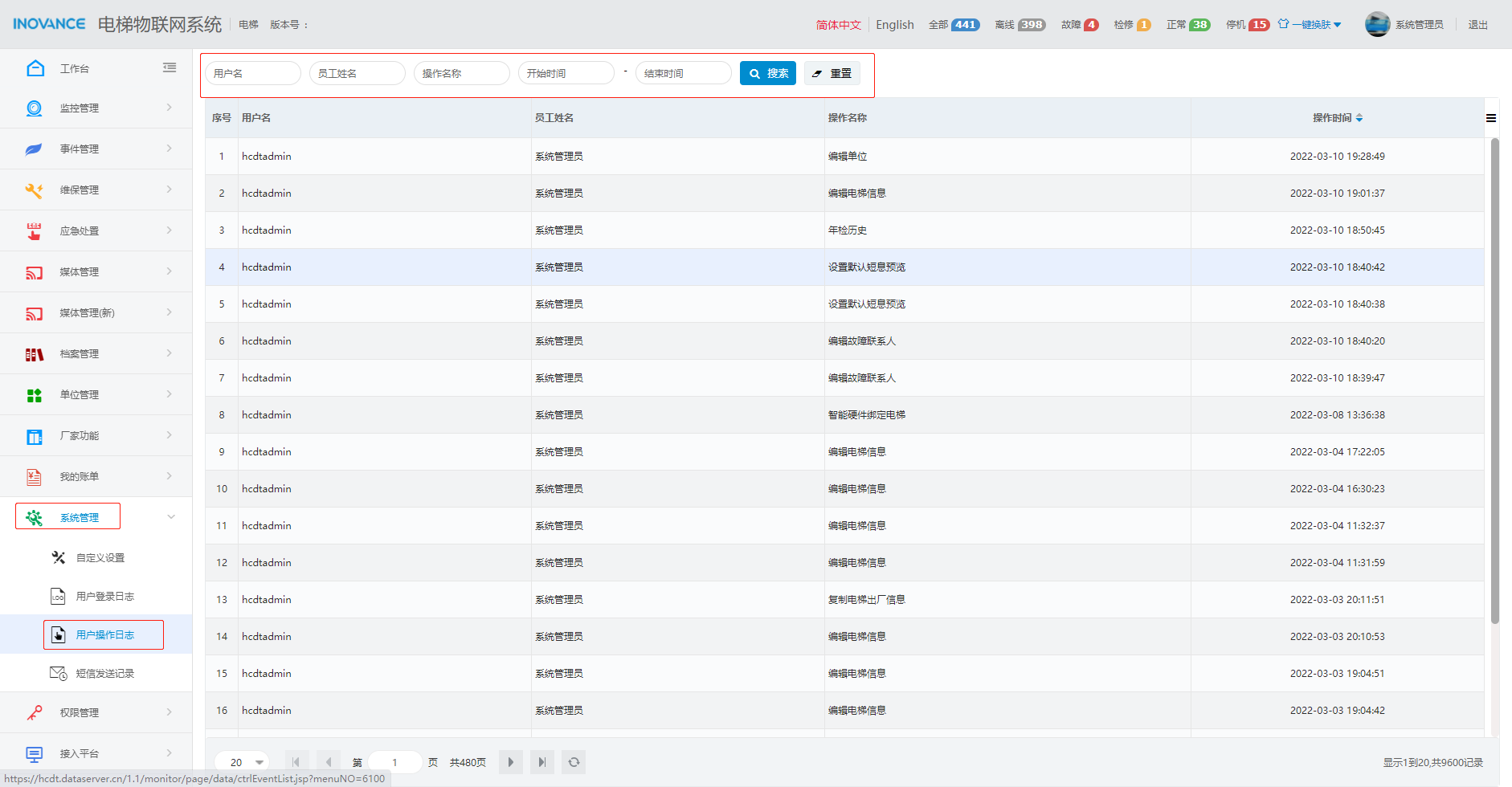Click the emergency response SOS icon
Screen dimensions: 1512x787
[34, 231]
